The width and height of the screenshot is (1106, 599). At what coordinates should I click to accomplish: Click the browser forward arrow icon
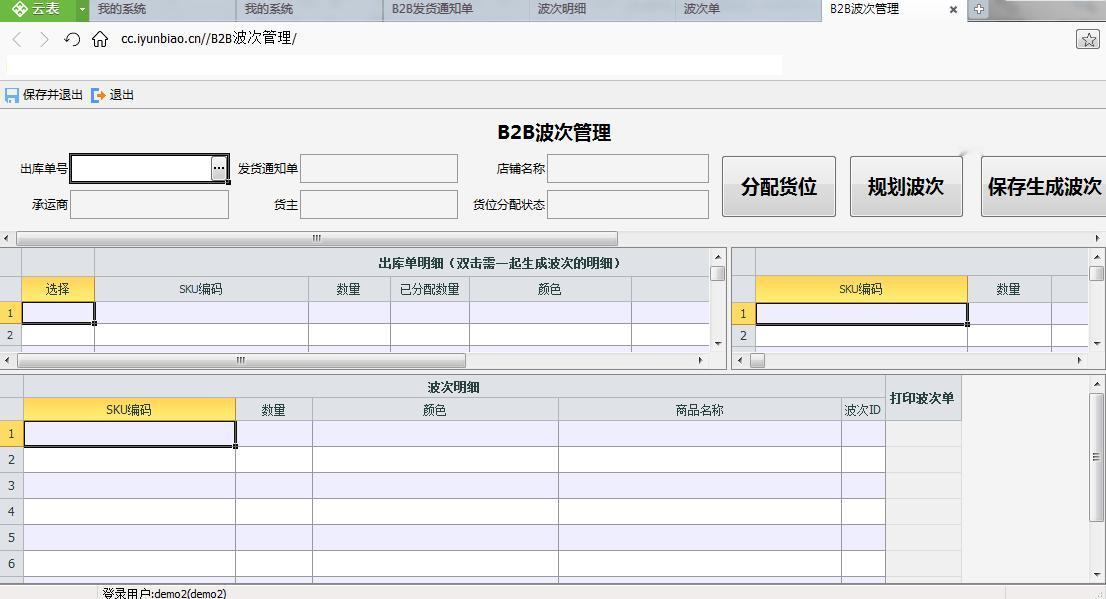pos(44,40)
